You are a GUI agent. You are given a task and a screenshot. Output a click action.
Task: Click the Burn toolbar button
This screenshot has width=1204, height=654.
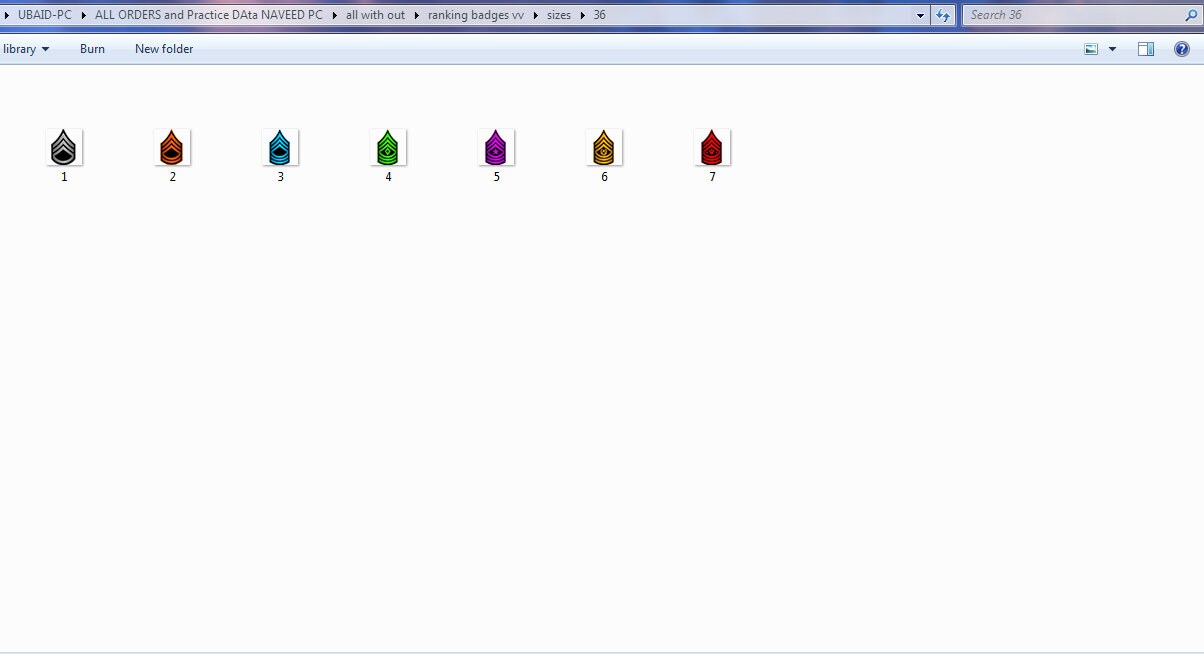click(x=92, y=49)
